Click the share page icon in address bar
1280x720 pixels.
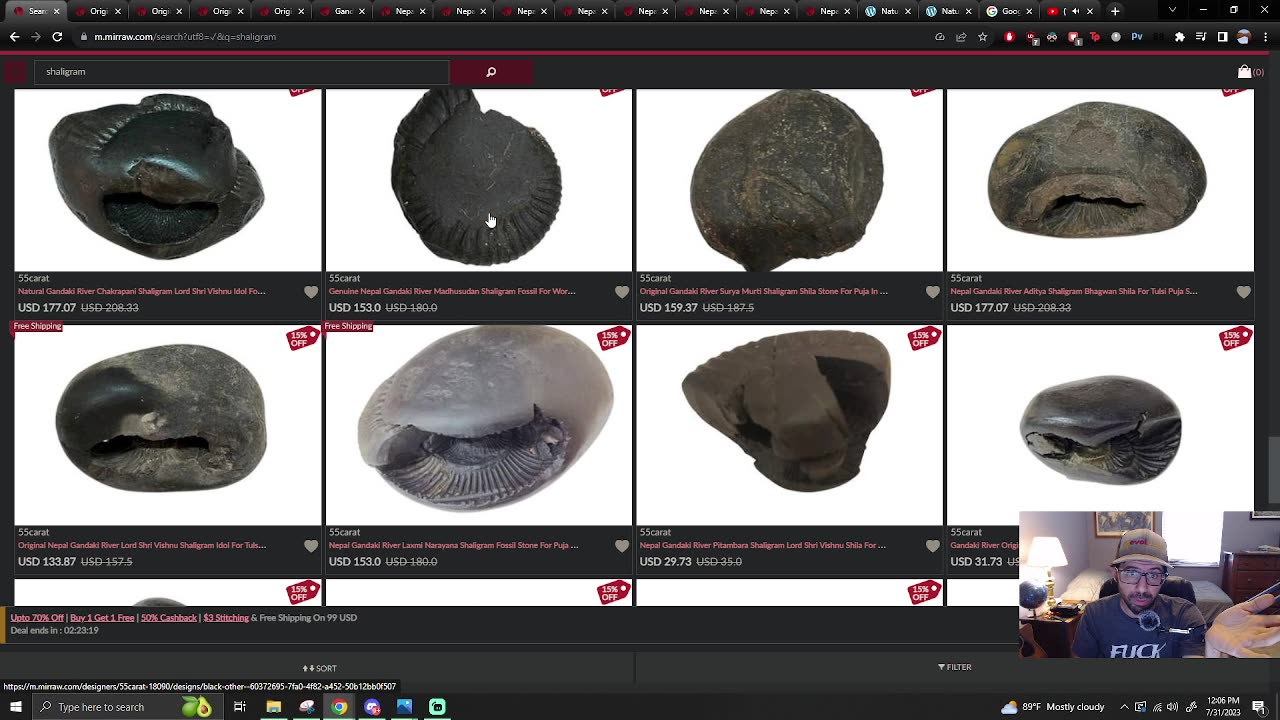pos(961,37)
